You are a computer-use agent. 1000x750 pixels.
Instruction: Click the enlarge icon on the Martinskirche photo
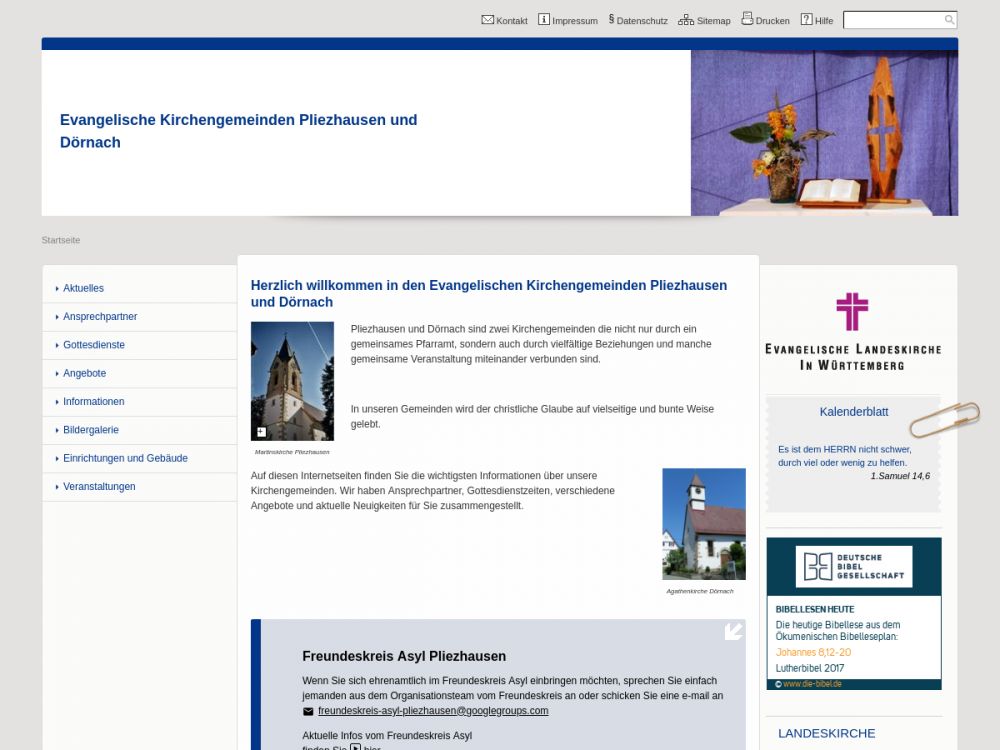262,432
